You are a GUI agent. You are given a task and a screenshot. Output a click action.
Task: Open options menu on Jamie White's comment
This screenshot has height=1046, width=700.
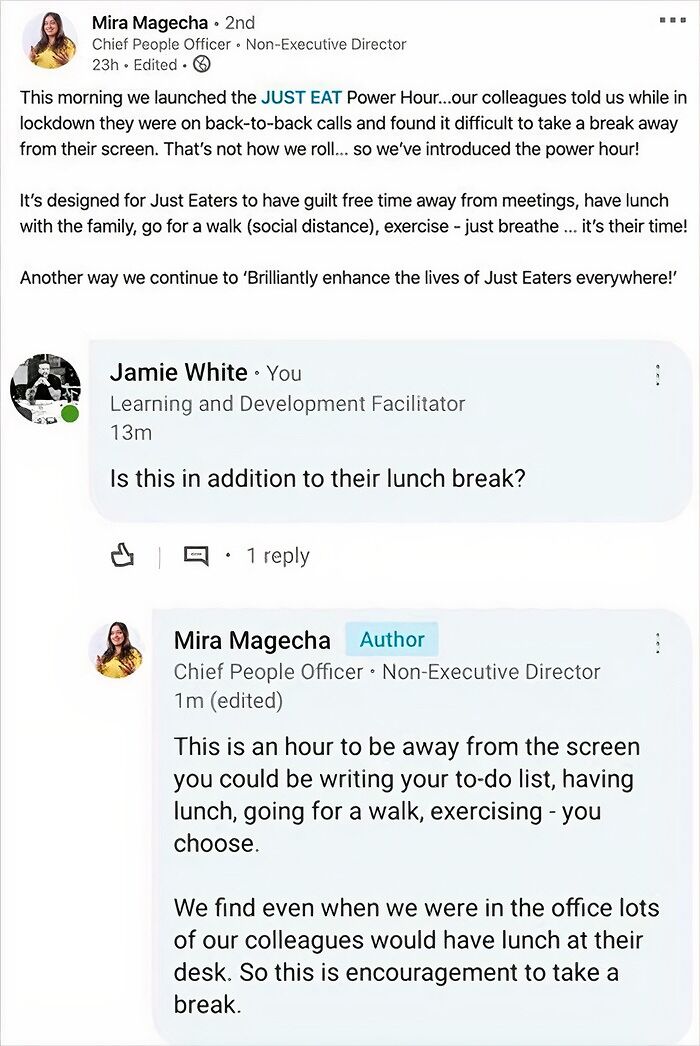pos(657,375)
